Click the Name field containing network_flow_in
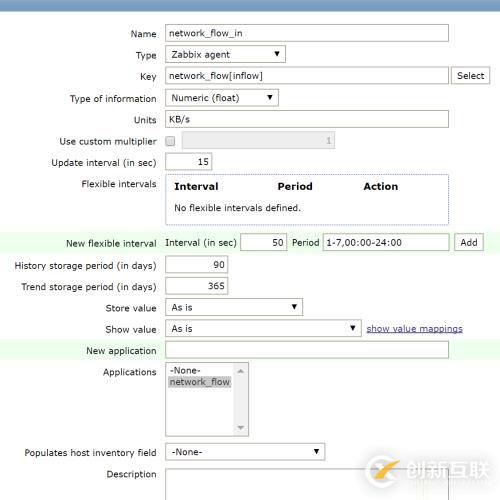Screen dimensions: 500x500 tap(307, 33)
